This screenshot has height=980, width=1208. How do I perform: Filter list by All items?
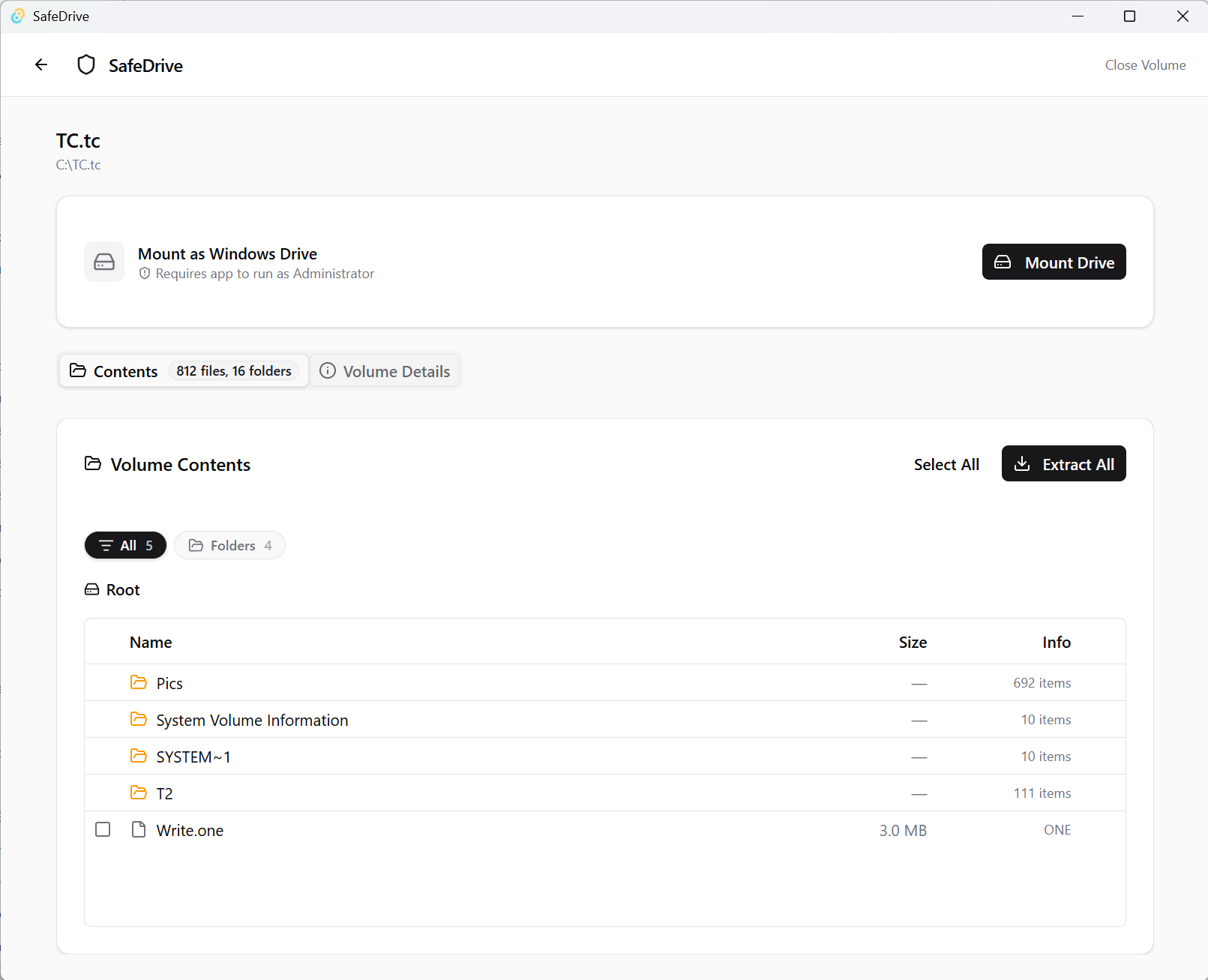(x=125, y=545)
